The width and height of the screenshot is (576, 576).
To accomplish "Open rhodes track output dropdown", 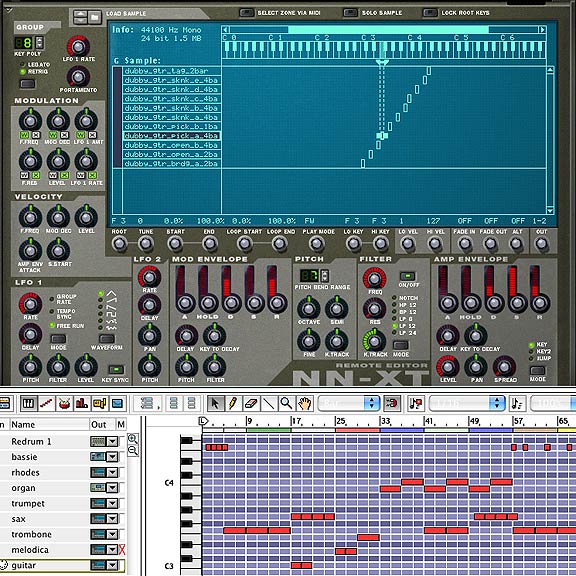I will 112,472.
